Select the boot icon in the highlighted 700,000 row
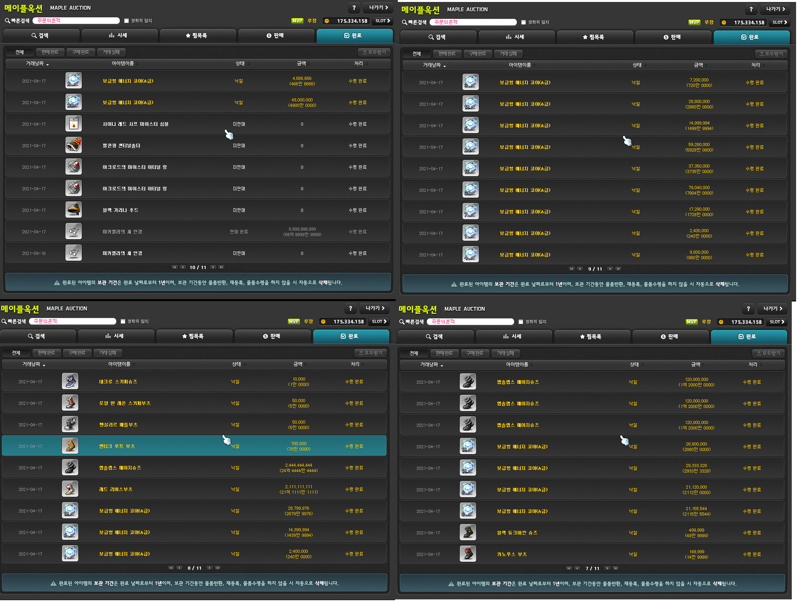The height and width of the screenshot is (608, 800). pyautogui.click(x=70, y=446)
